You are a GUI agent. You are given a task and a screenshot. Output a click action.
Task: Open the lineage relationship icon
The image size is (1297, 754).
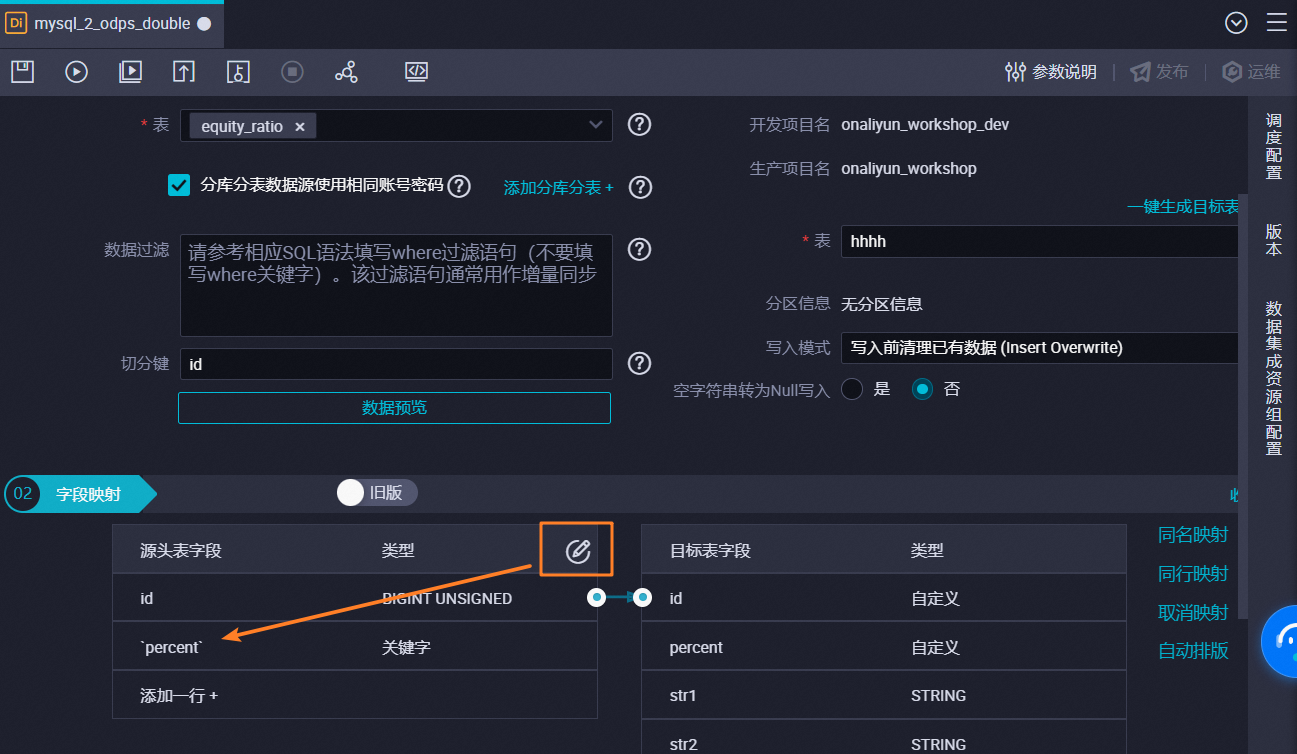pyautogui.click(x=346, y=71)
